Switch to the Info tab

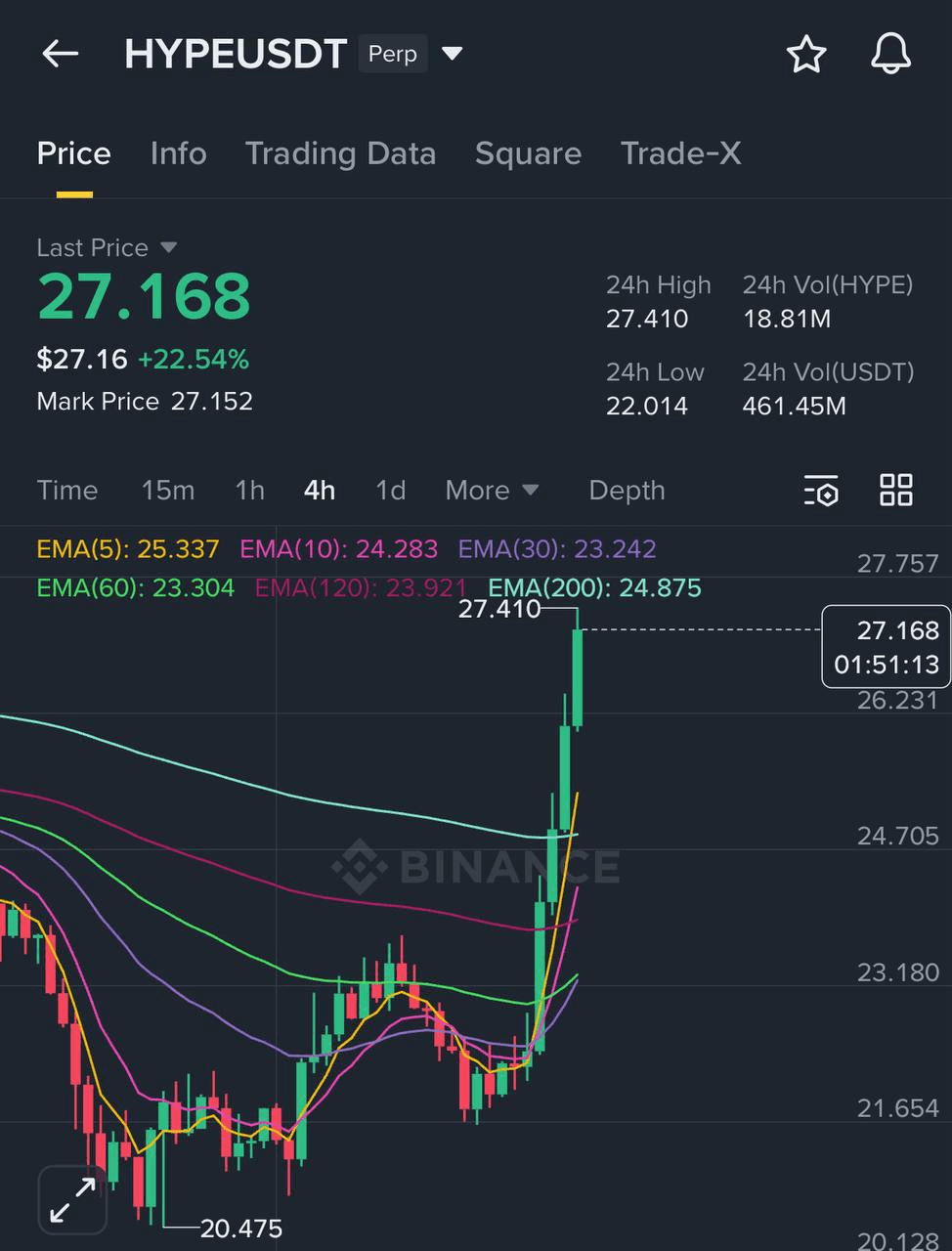click(178, 153)
